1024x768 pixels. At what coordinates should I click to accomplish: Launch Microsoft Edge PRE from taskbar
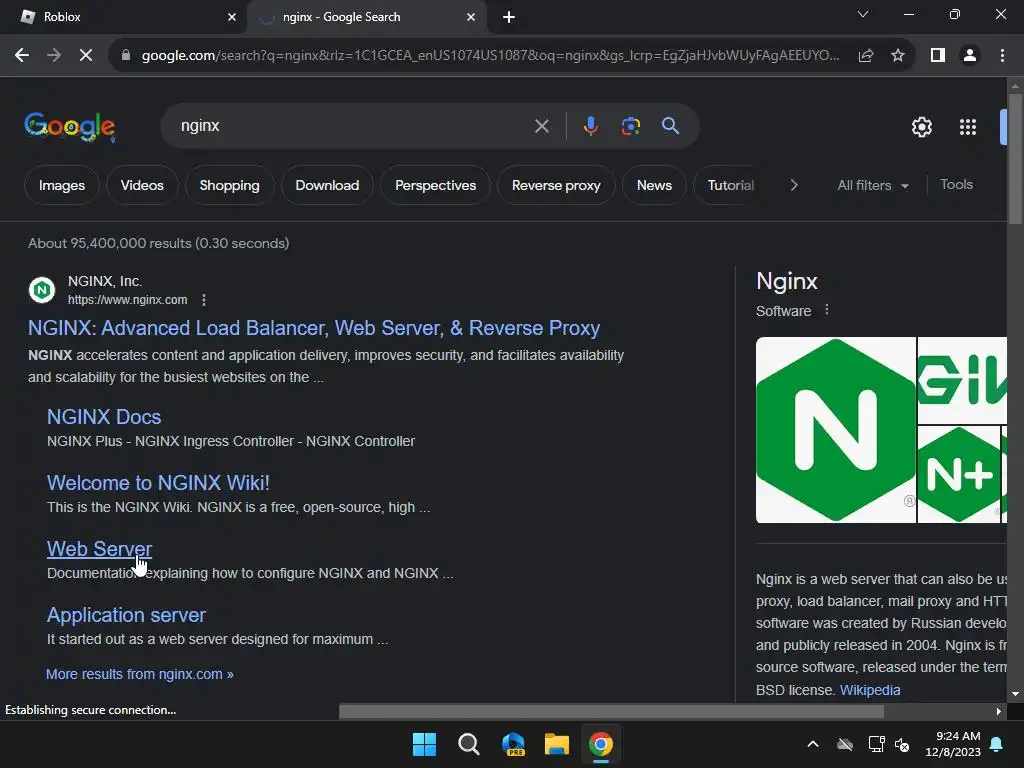[x=513, y=744]
